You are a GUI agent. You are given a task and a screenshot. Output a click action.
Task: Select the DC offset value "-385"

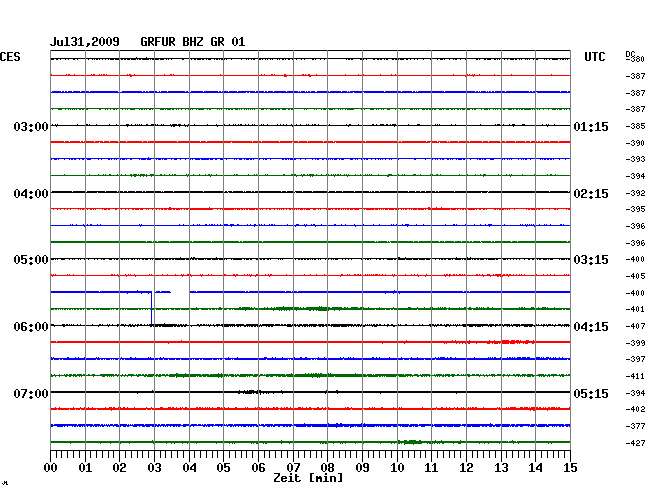[x=635, y=126]
